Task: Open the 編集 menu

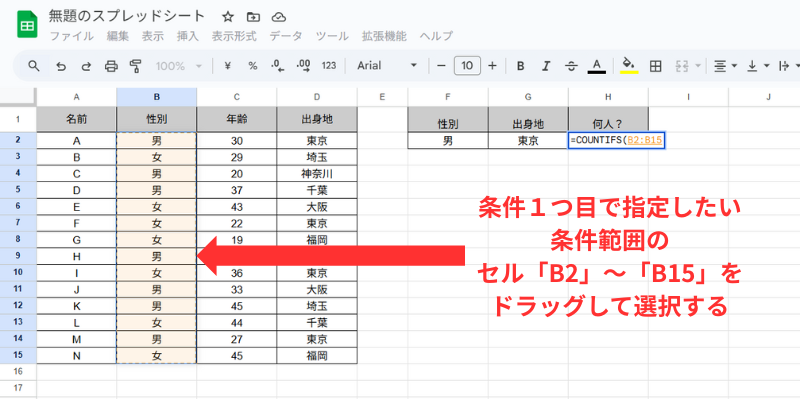Action: tap(118, 36)
